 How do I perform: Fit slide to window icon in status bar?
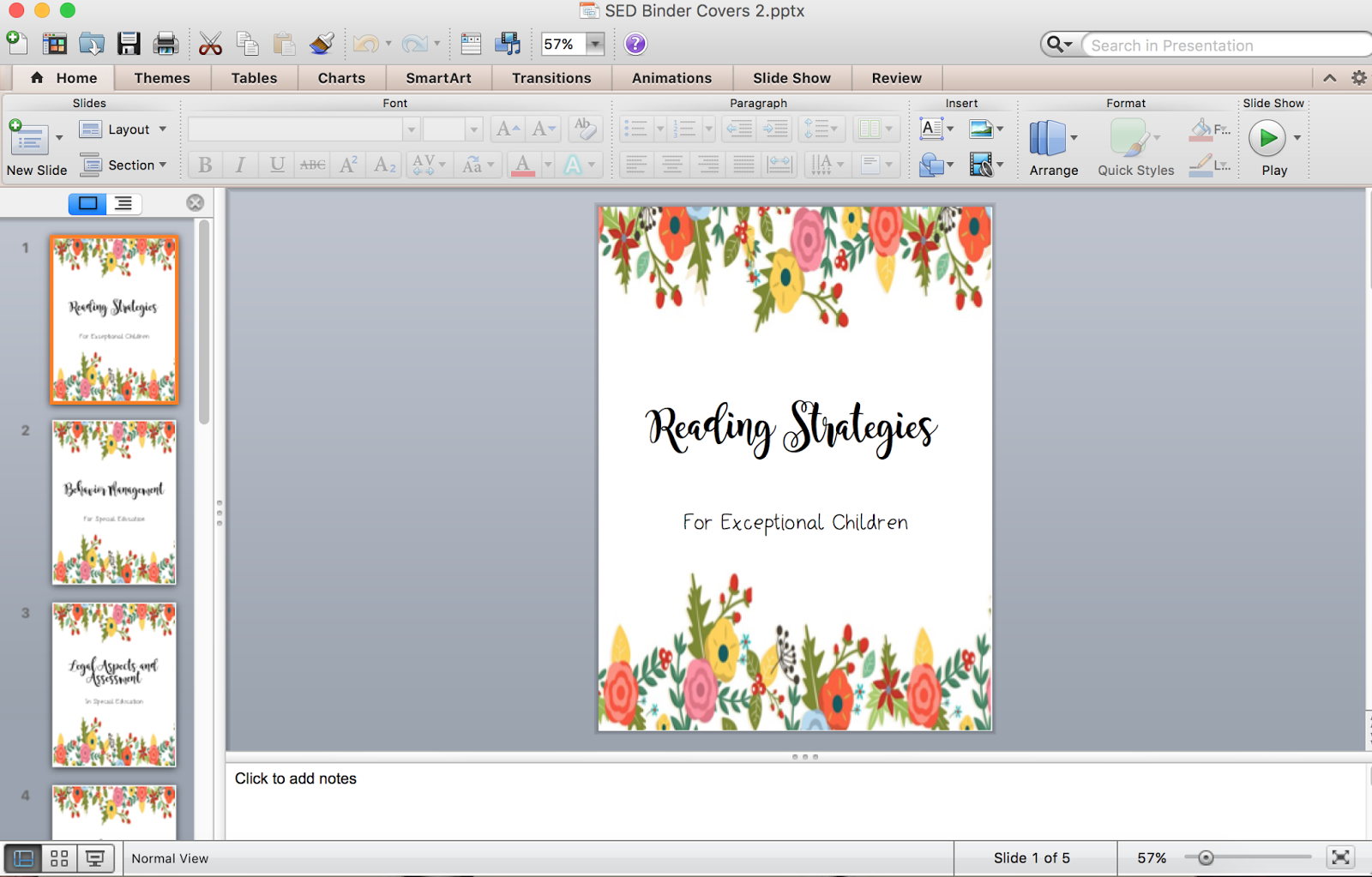[x=1340, y=857]
